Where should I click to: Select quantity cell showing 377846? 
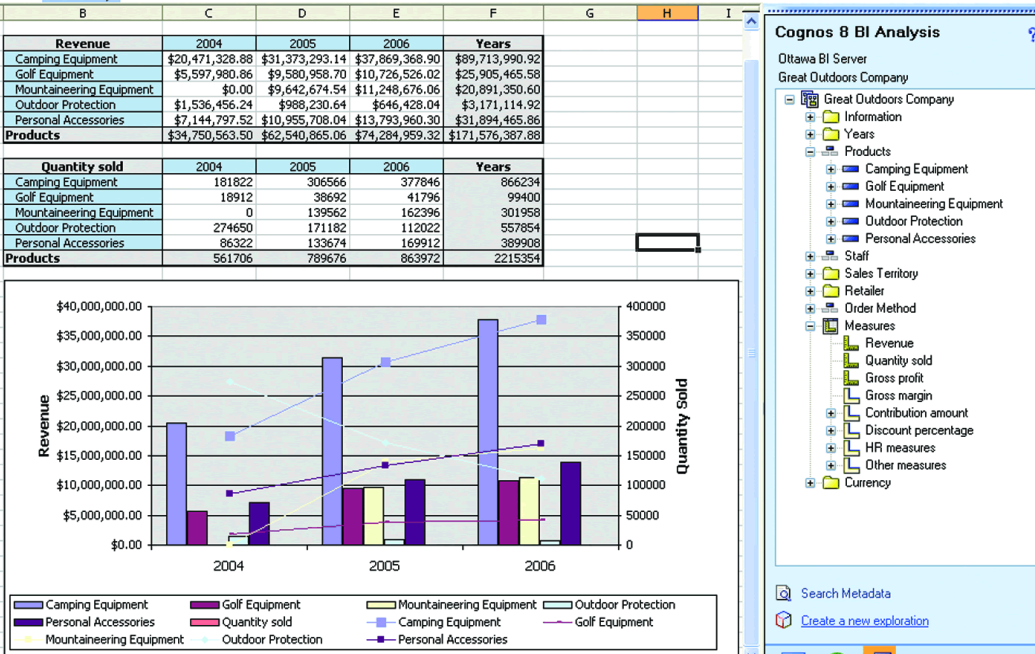click(397, 182)
